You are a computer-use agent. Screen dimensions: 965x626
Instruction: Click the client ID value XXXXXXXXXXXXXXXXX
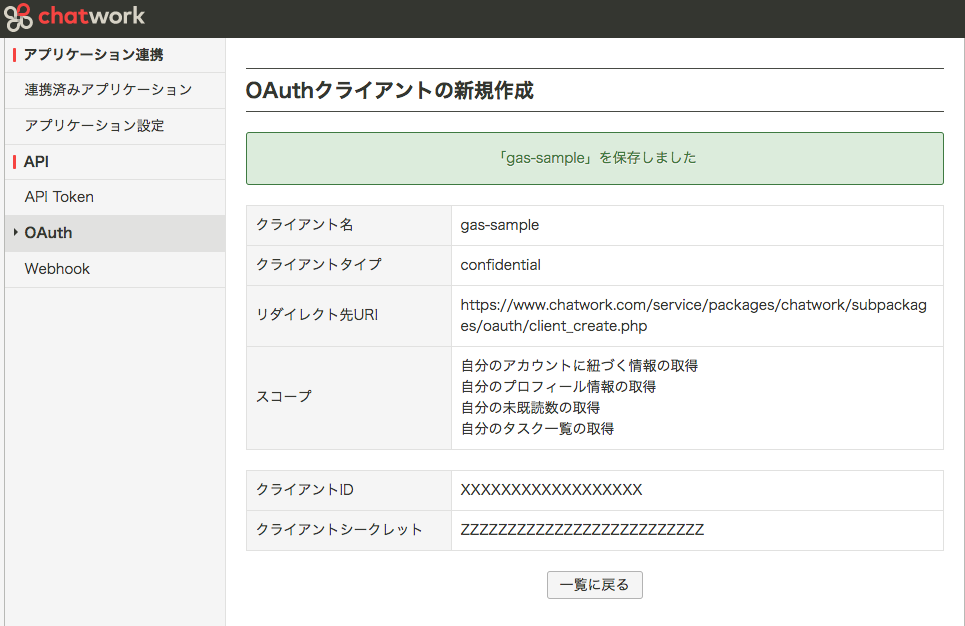(551, 490)
